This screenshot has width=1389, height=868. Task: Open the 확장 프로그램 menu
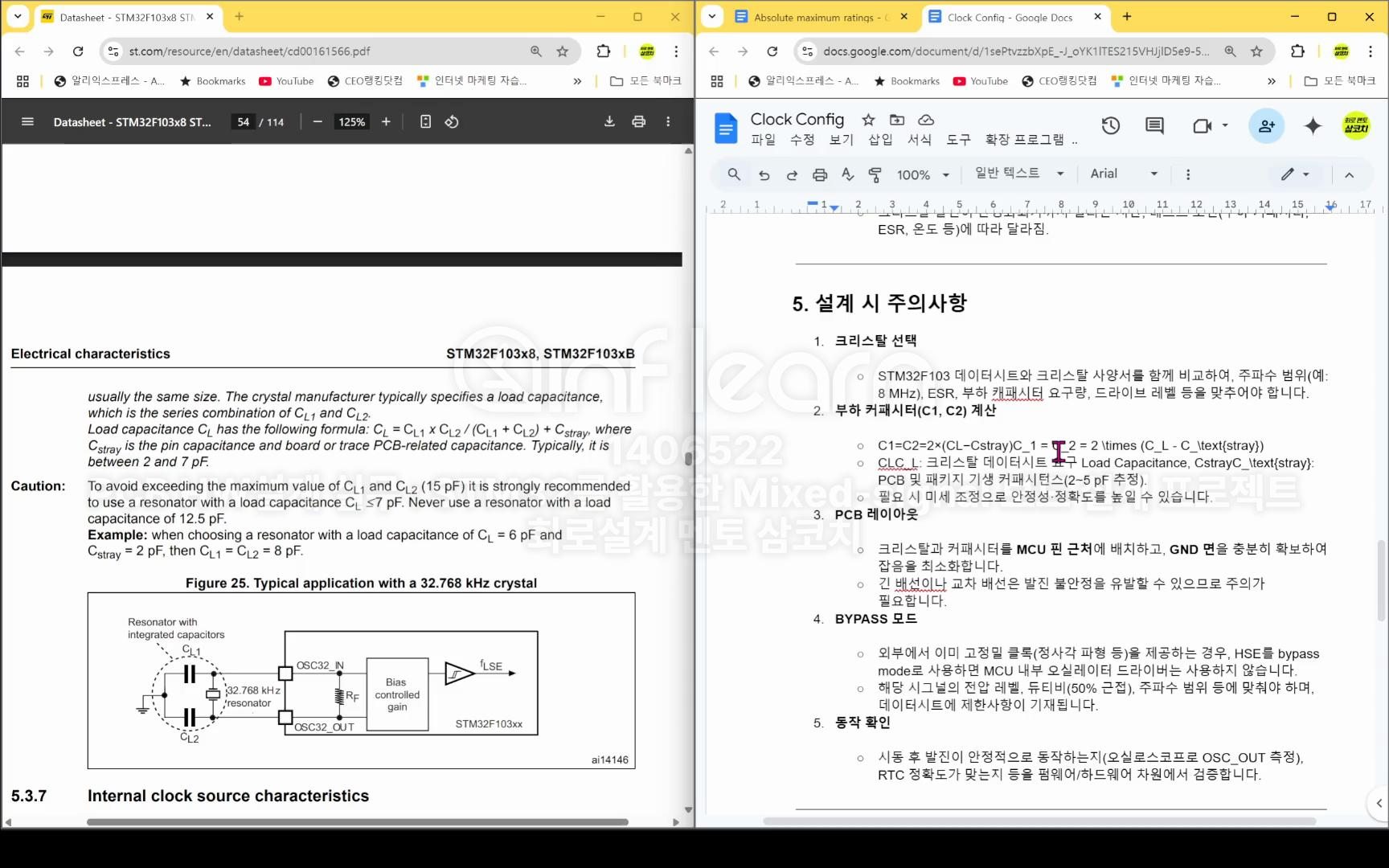point(1025,140)
